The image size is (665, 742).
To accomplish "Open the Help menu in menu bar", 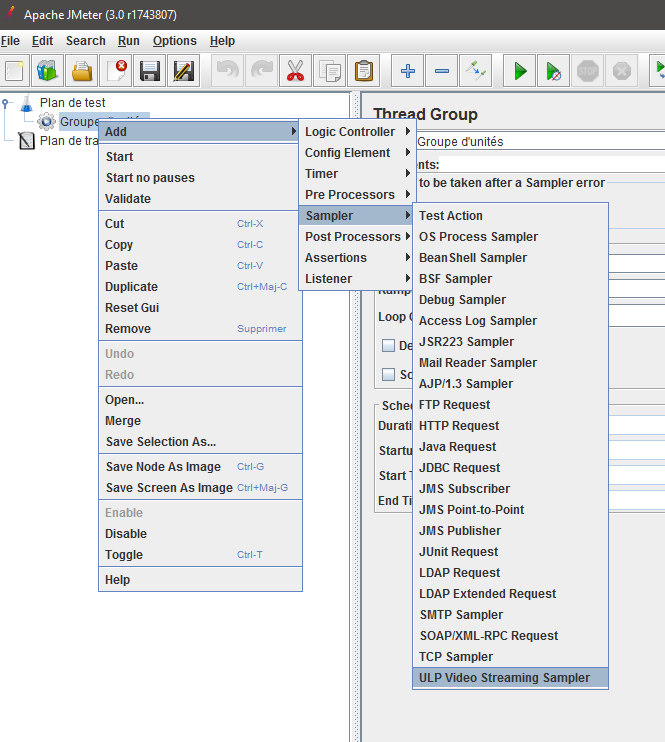I will pyautogui.click(x=222, y=41).
